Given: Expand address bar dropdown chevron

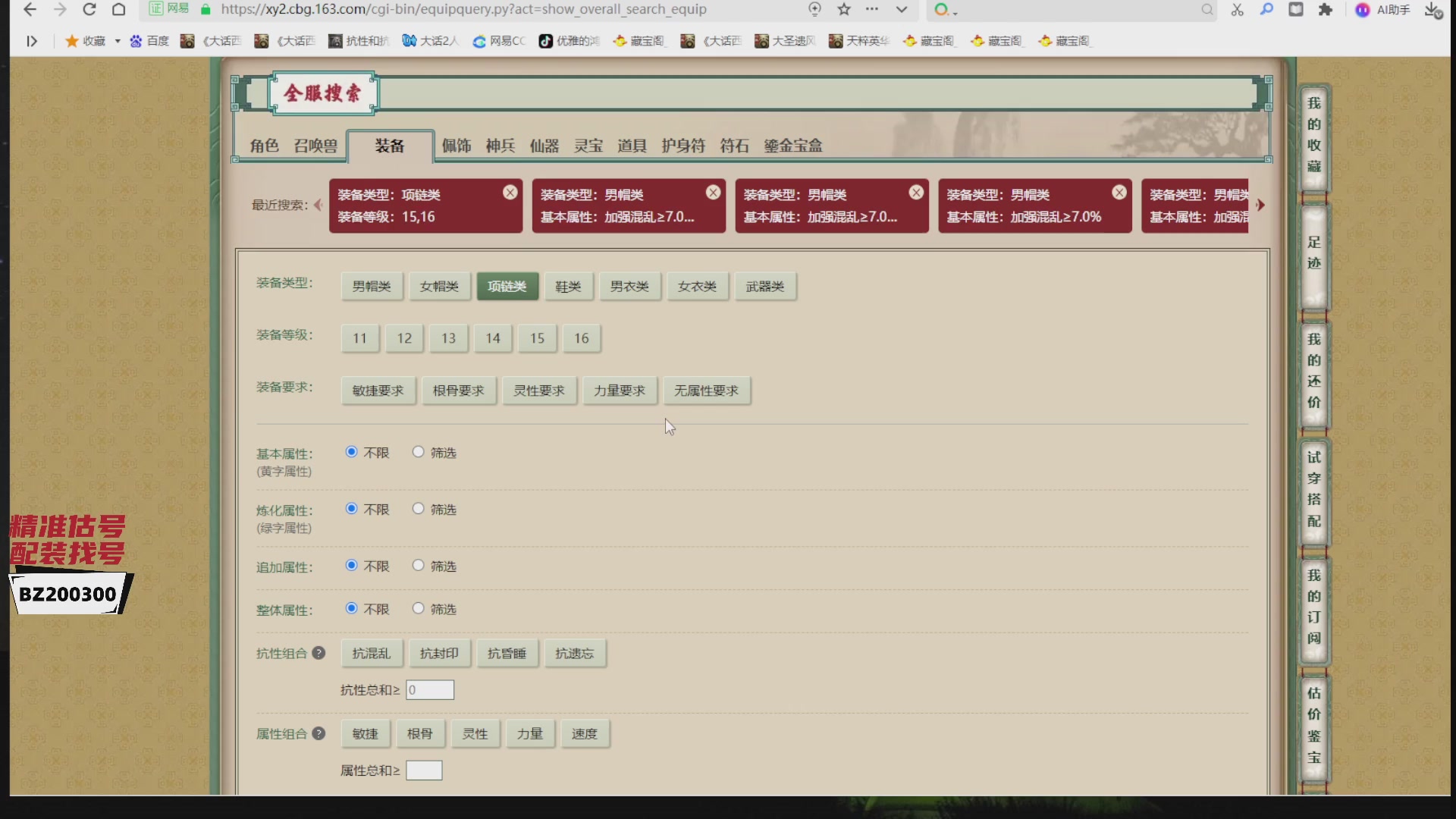Looking at the screenshot, I should coord(902,10).
